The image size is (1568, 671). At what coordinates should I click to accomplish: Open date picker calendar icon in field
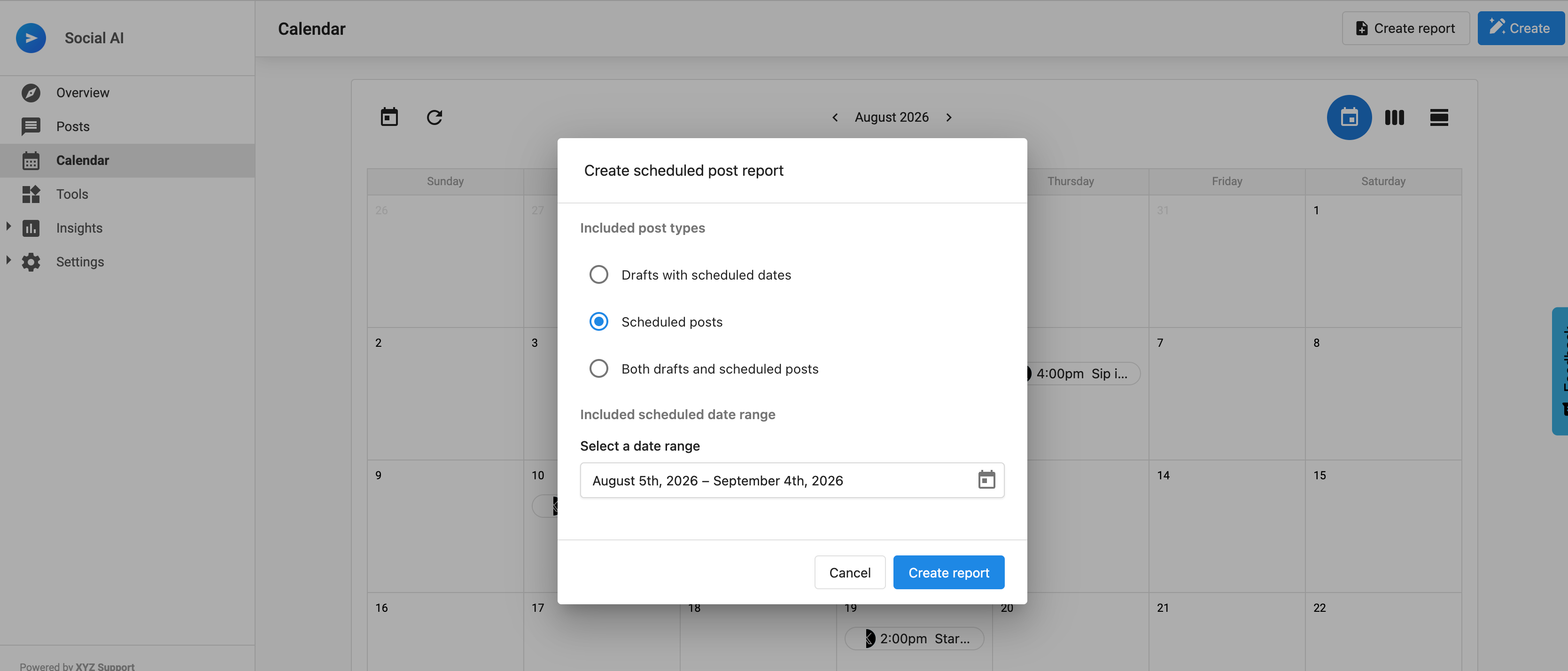[x=986, y=480]
